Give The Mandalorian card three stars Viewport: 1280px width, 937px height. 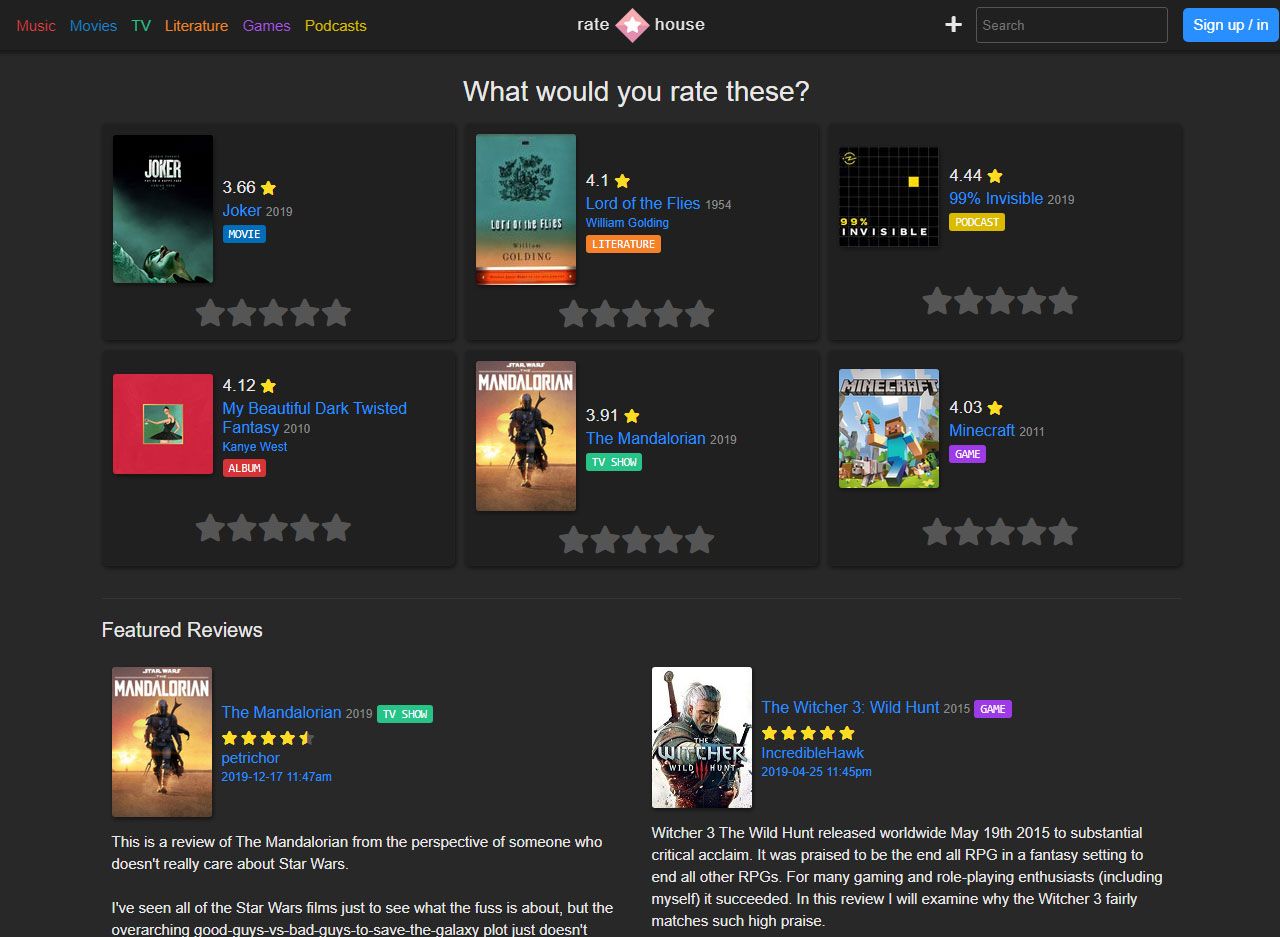tap(636, 541)
